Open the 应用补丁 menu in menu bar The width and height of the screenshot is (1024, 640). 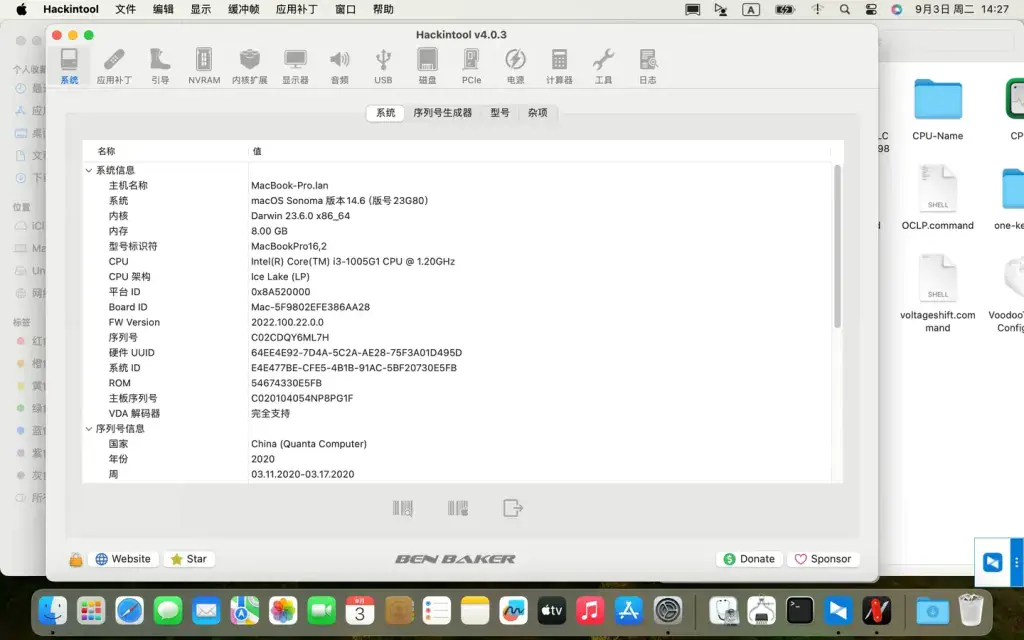296,9
